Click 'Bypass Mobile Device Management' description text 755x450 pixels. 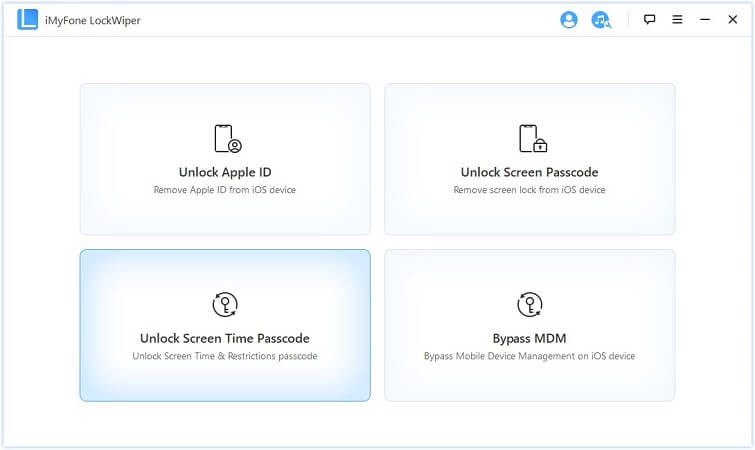tap(529, 356)
